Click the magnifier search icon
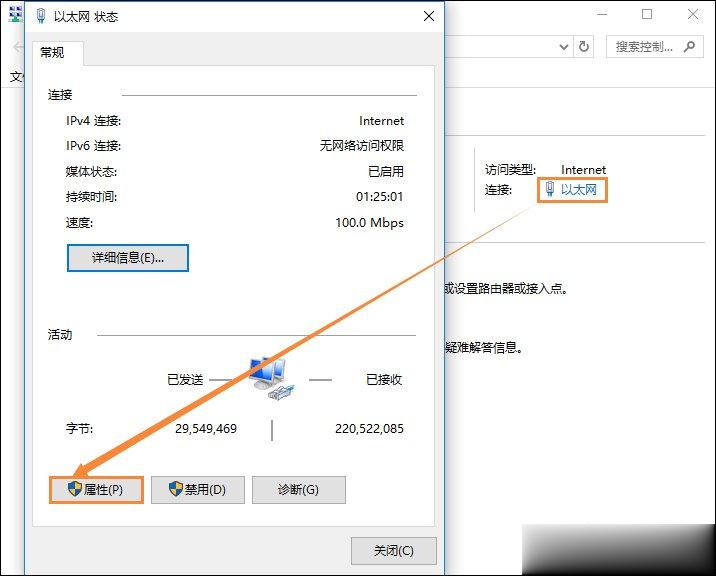This screenshot has width=716, height=576. (x=690, y=46)
